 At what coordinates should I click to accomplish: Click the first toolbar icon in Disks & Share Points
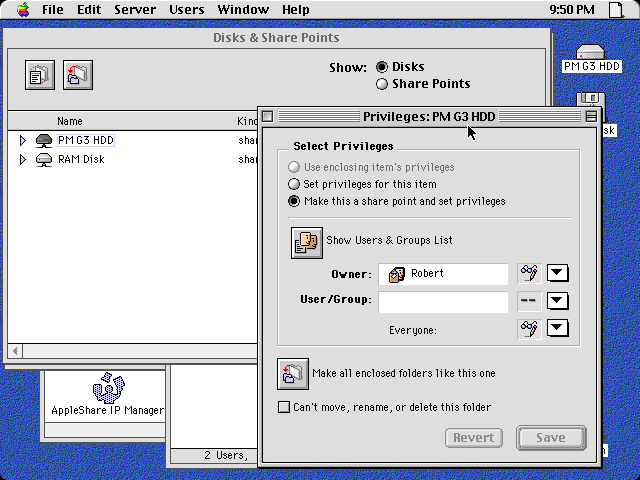(x=40, y=75)
